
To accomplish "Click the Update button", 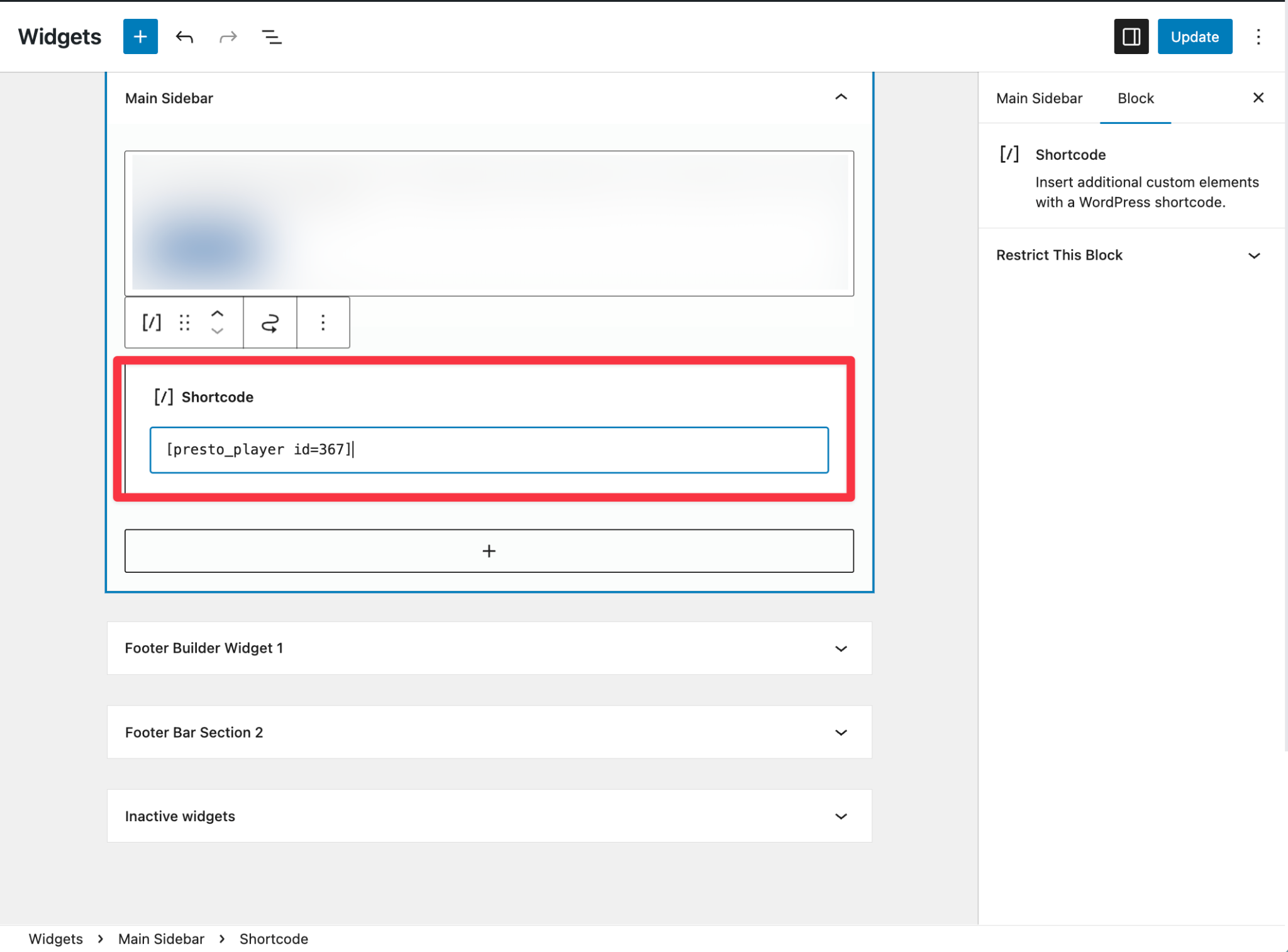I will 1194,36.
